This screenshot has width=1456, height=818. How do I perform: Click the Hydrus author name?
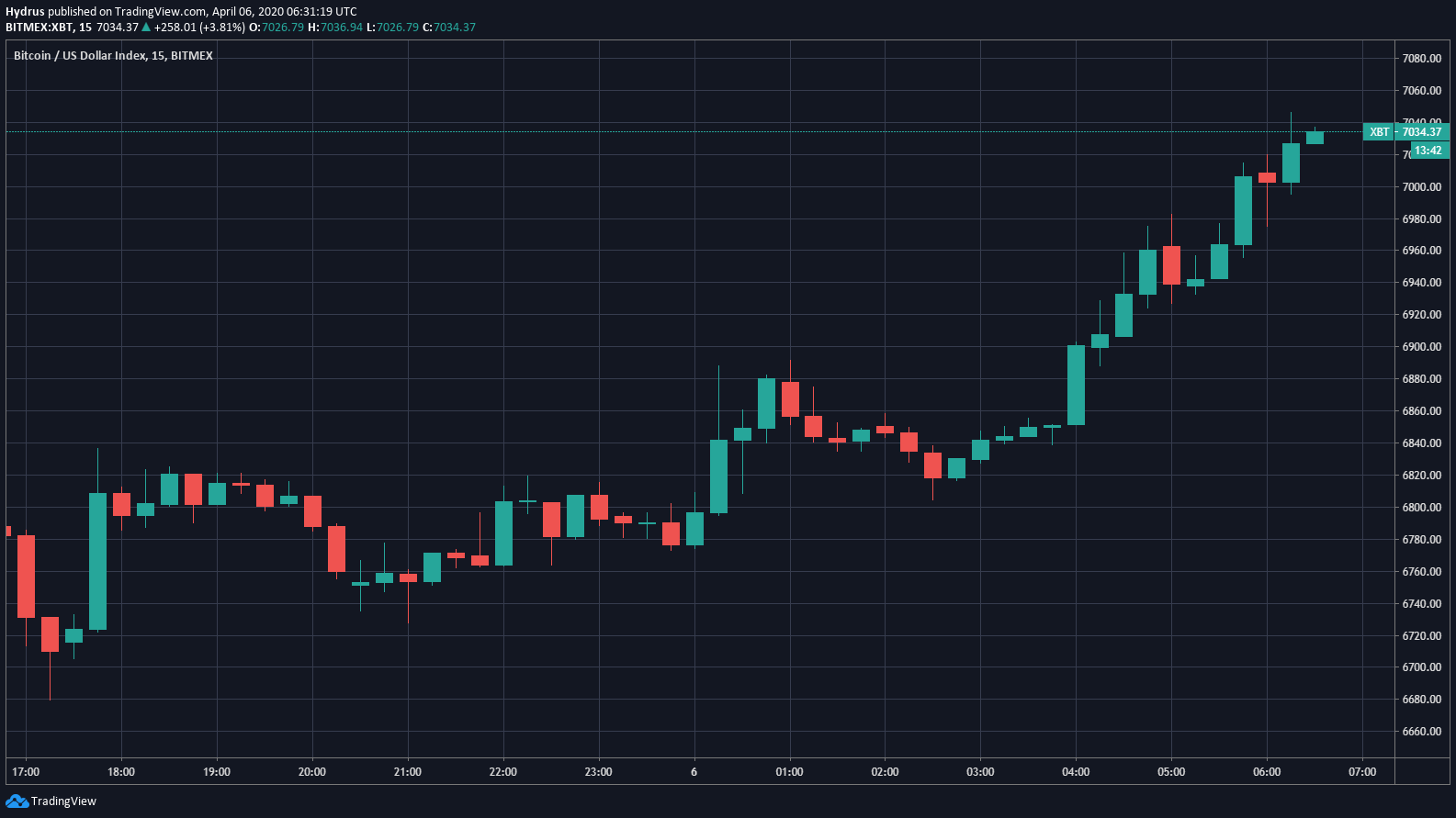(x=25, y=12)
